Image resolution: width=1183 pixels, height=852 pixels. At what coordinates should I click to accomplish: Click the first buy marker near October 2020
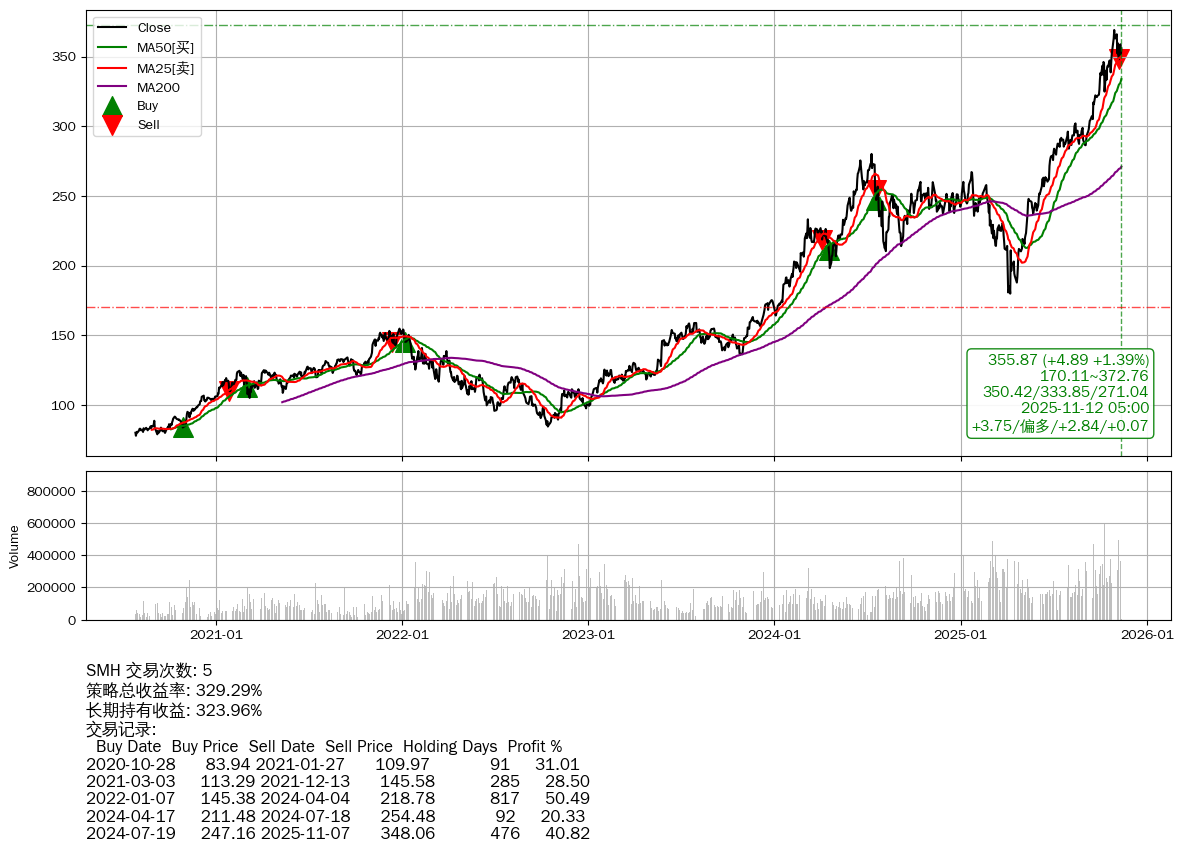pos(183,428)
